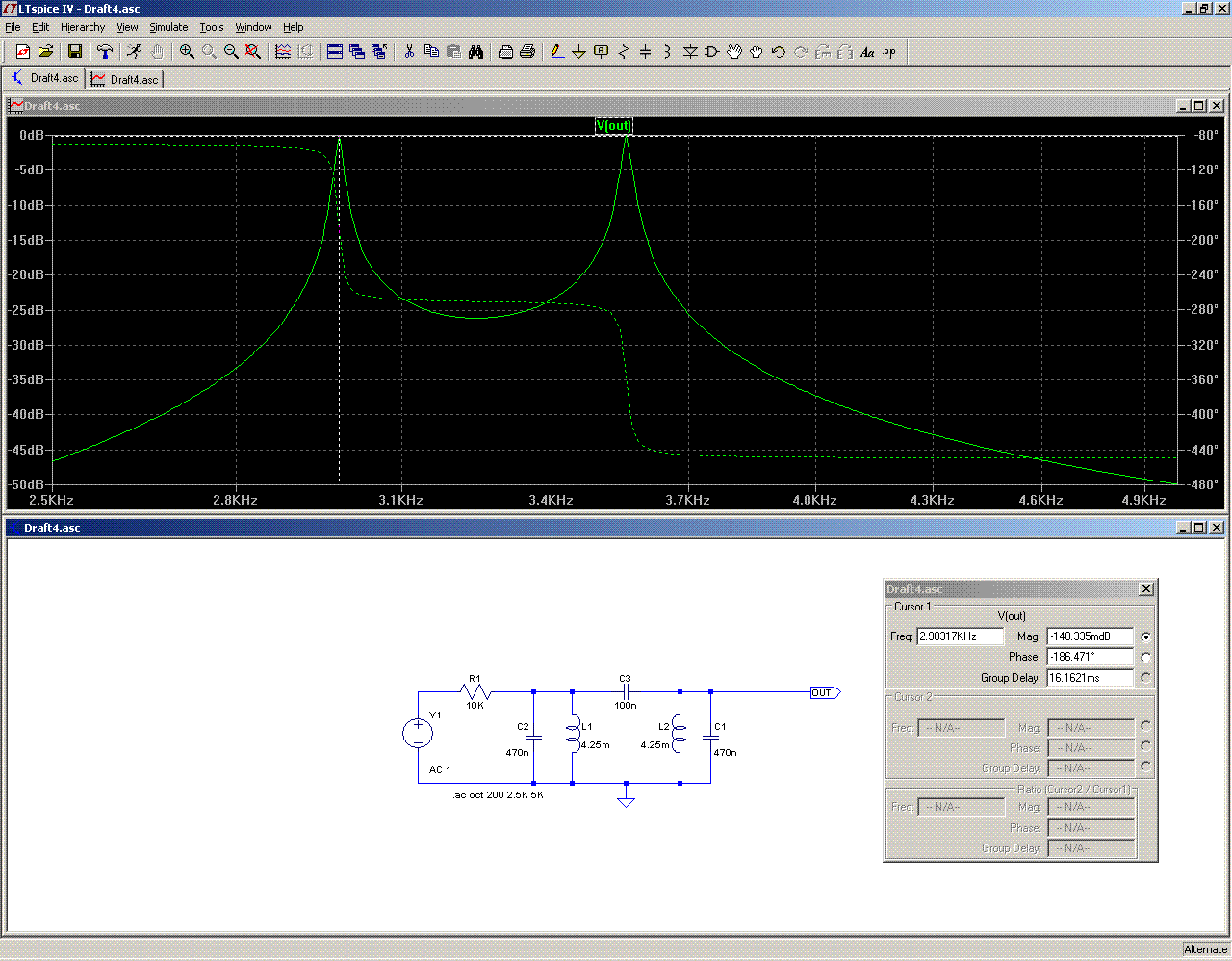Choose the Capacitor placement tool
The height and width of the screenshot is (961, 1232).
pos(645,52)
